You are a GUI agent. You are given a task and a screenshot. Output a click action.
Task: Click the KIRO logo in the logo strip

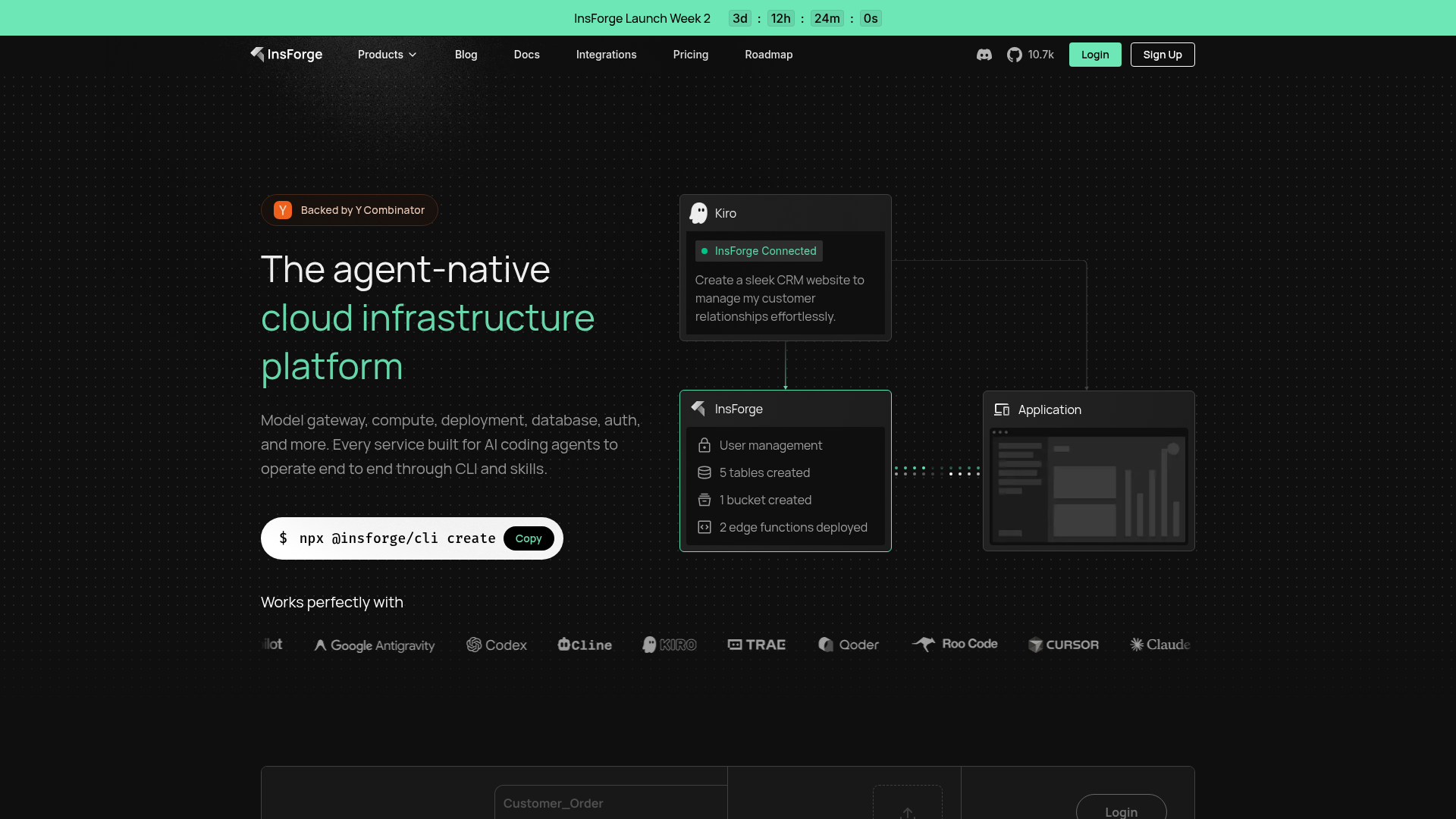coord(670,645)
